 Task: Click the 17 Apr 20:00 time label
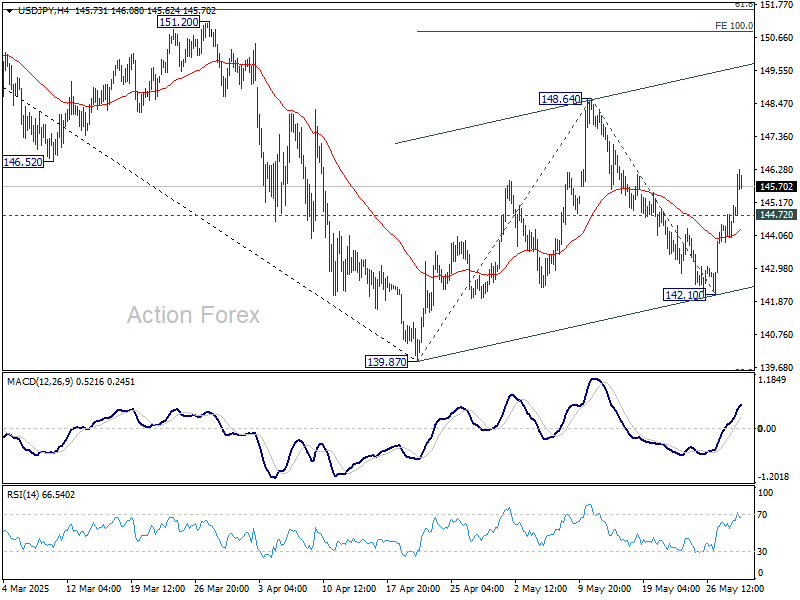pyautogui.click(x=413, y=589)
